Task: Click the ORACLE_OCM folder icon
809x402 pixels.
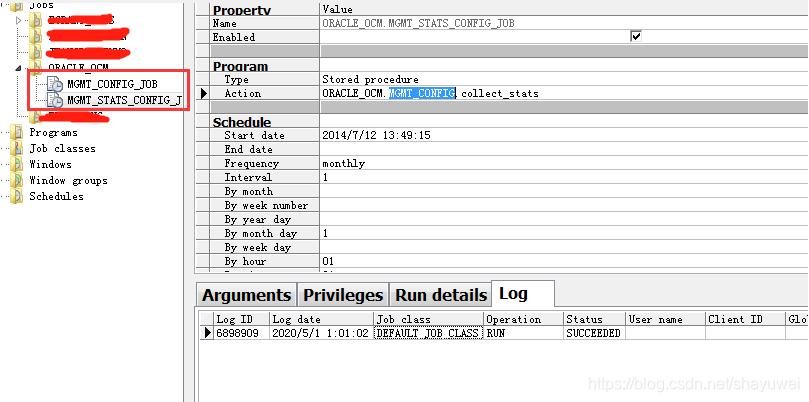Action: [x=36, y=68]
